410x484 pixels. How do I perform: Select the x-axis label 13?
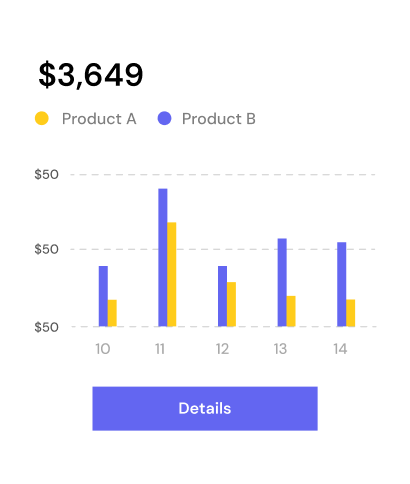(280, 349)
